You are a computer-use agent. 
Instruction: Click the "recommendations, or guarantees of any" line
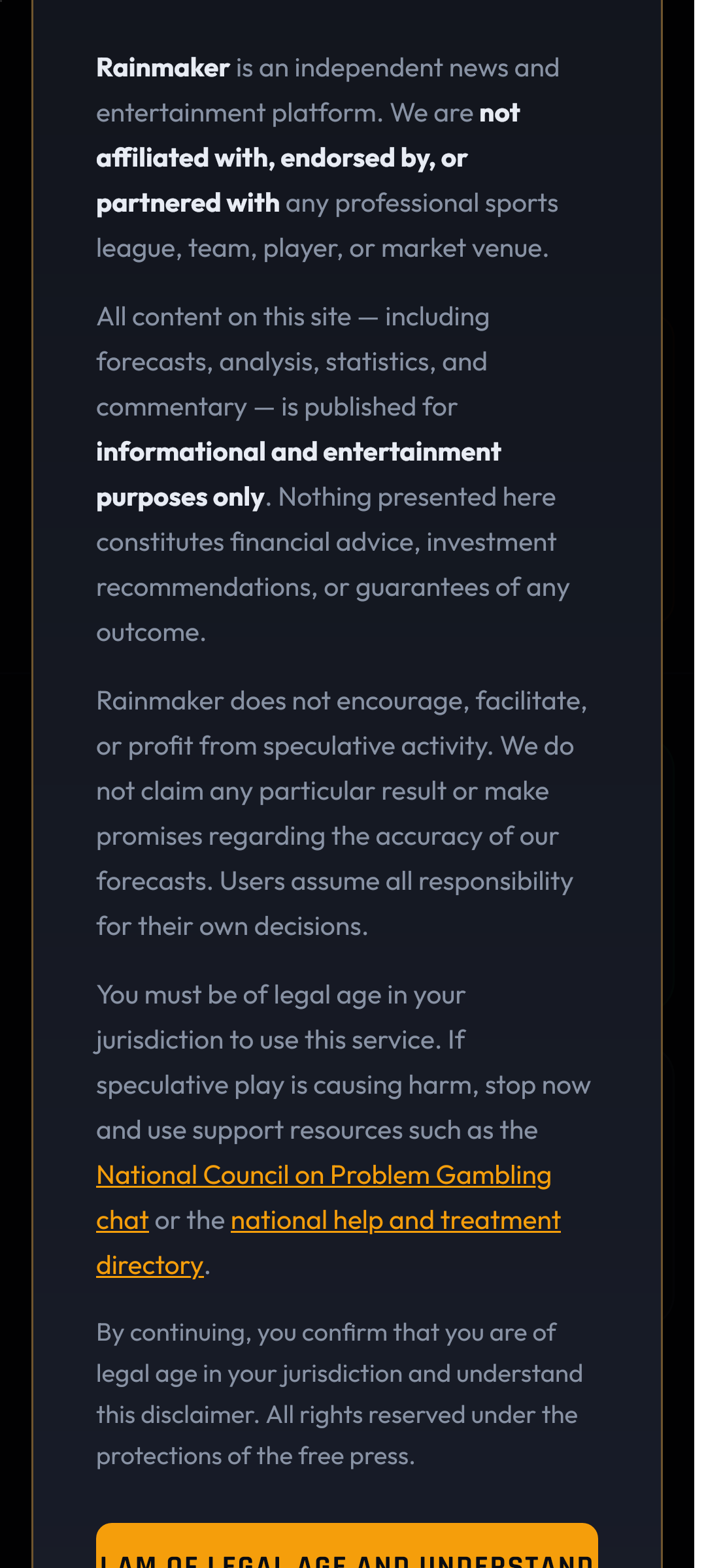(332, 587)
